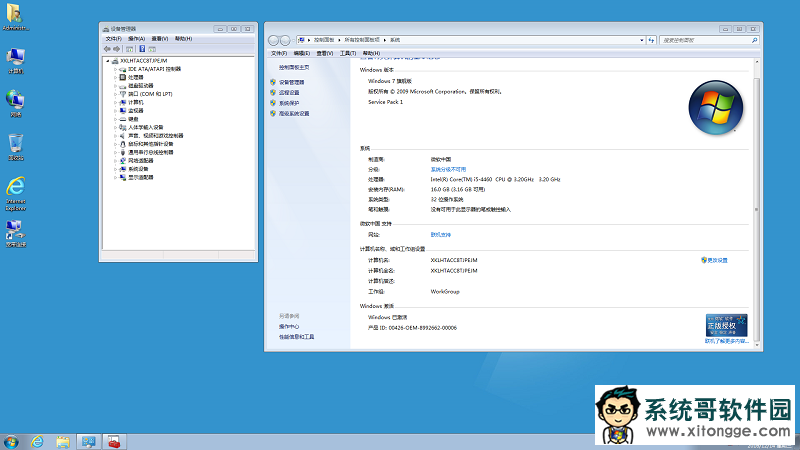
Task: Select the 系统设备 system devices icon
Action: [122, 169]
